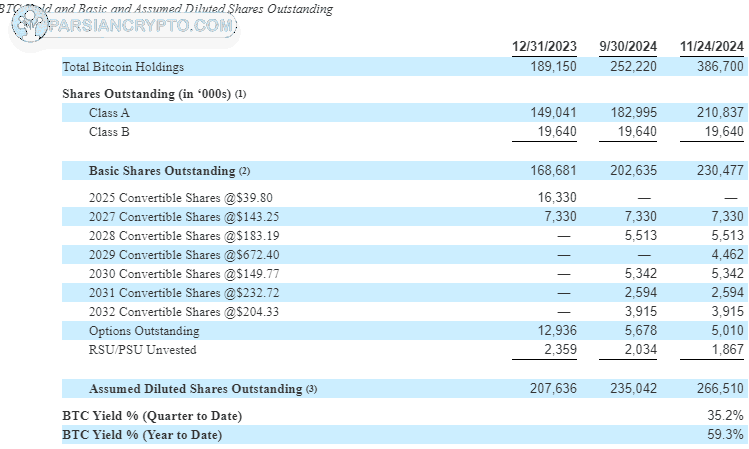749x449 pixels.
Task: Click the 230,477 basic shares value
Action: (x=720, y=171)
